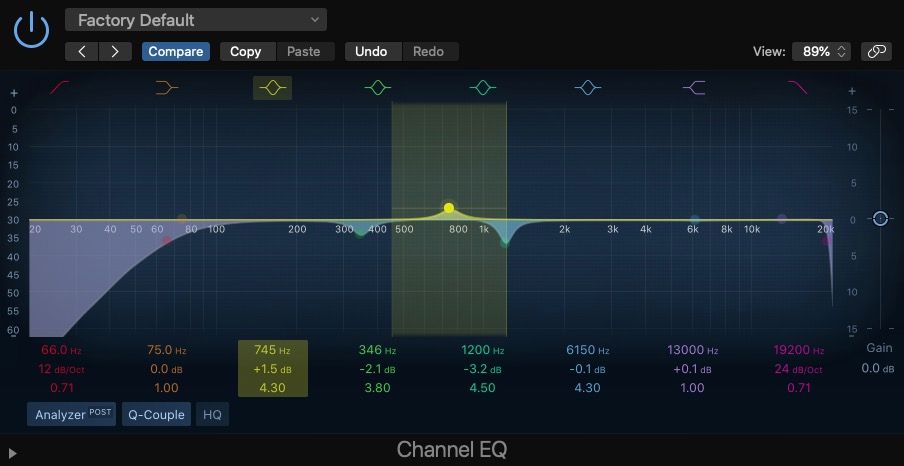Toggle the Analyzer POST button

tap(73, 414)
